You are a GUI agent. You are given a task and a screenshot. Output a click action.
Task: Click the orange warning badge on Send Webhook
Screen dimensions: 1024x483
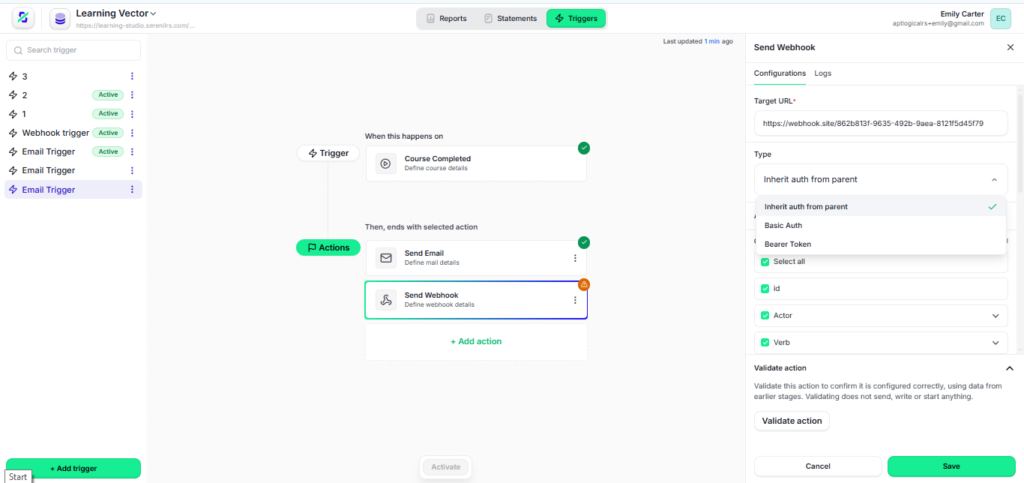584,285
